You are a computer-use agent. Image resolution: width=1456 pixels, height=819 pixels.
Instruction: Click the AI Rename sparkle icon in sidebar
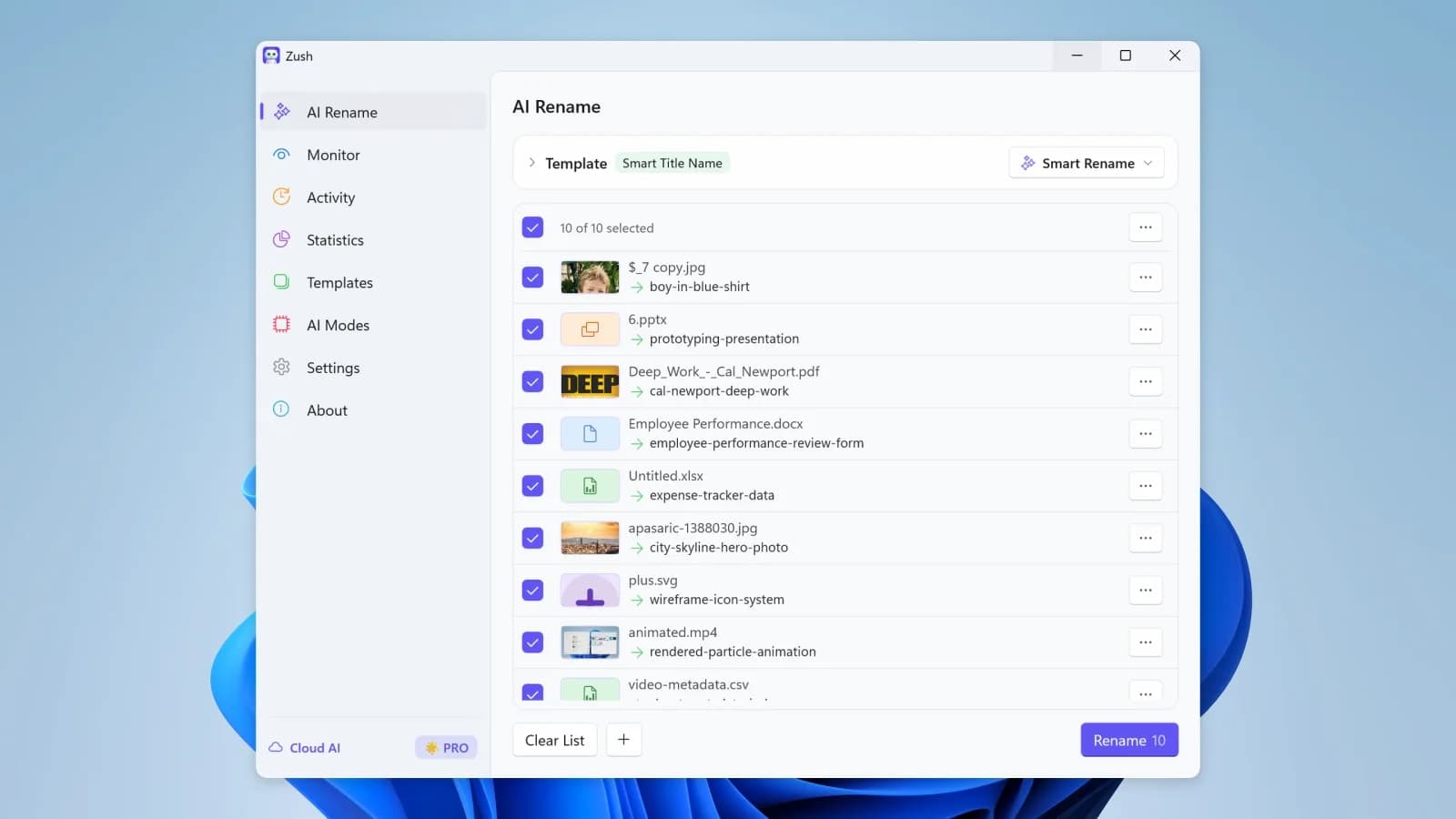tap(282, 111)
